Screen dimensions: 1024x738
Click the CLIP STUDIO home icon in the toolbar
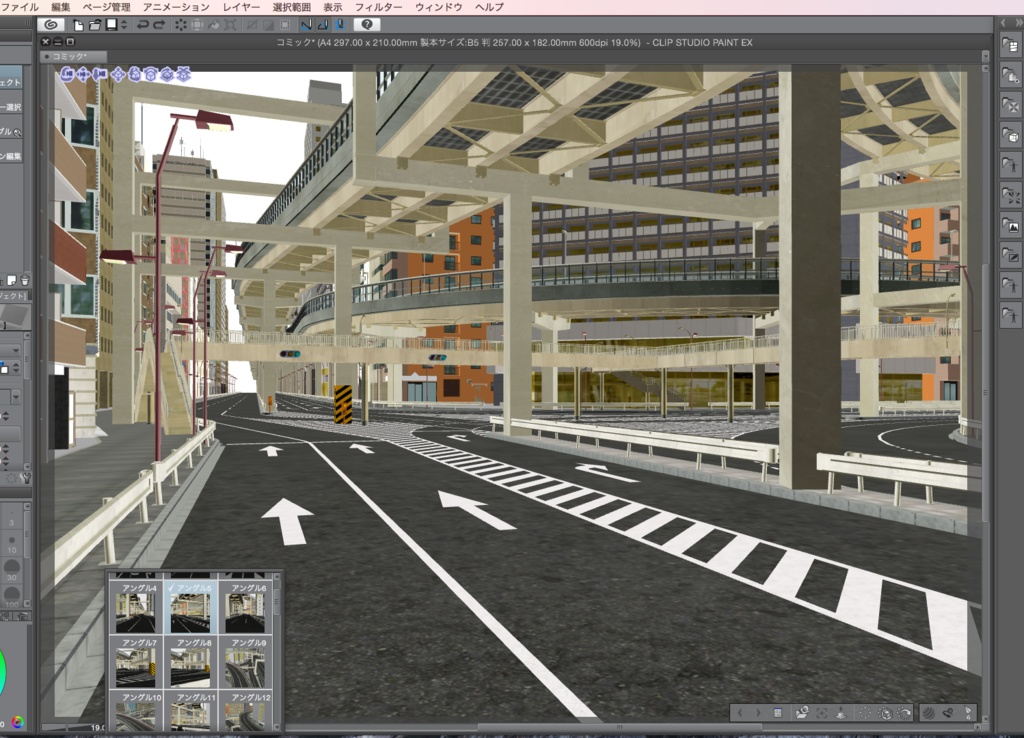coord(52,25)
